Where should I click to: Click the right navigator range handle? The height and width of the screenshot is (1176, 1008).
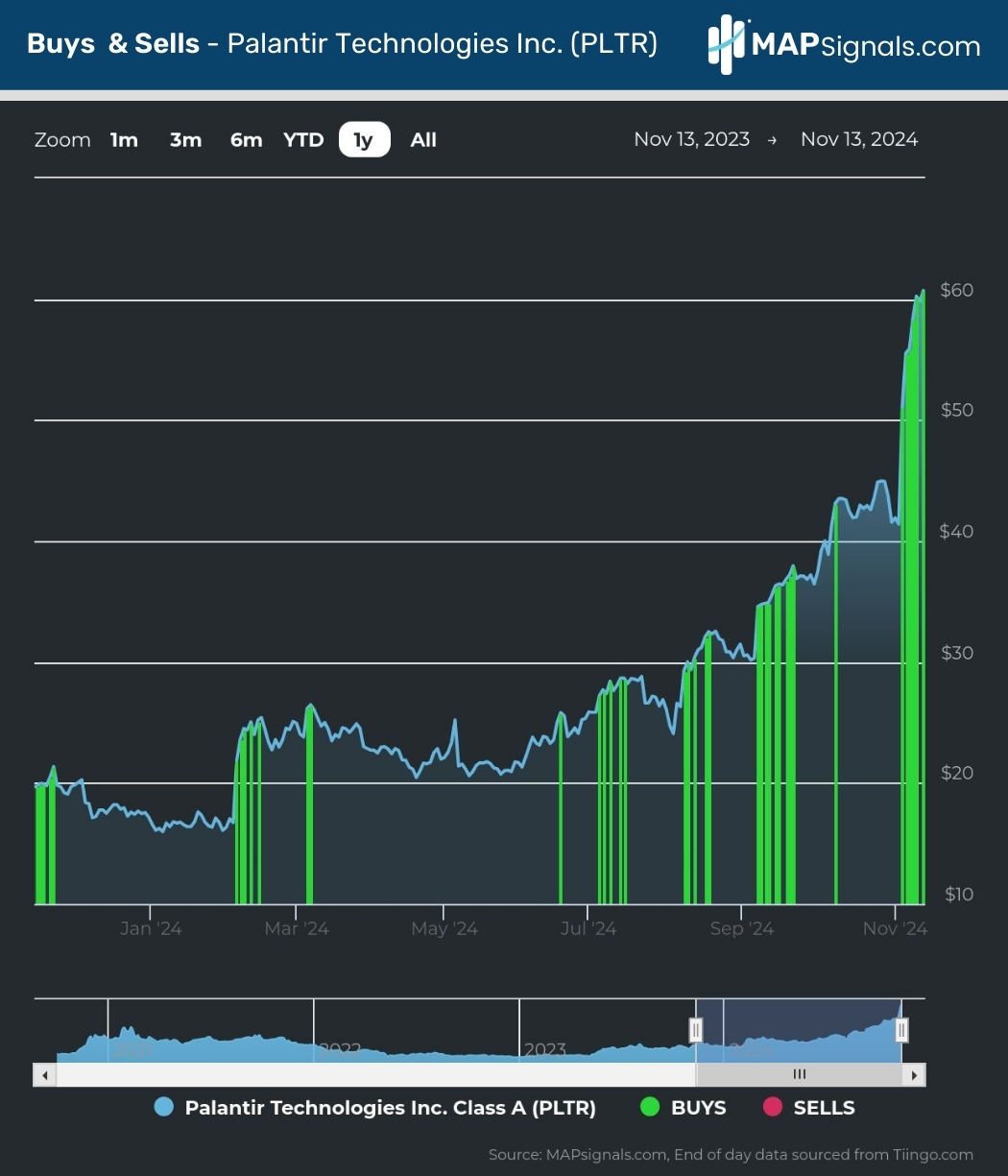click(901, 1030)
